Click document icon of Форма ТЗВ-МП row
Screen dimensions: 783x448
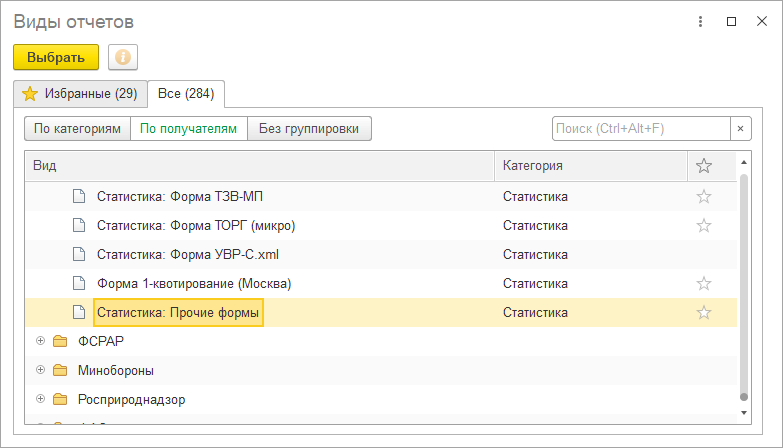point(79,197)
